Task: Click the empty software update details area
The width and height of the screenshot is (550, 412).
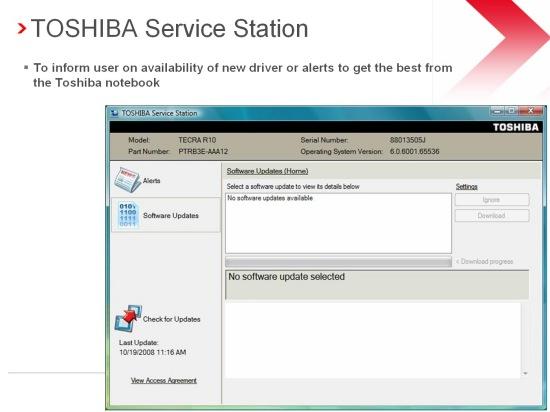Action: (373, 340)
